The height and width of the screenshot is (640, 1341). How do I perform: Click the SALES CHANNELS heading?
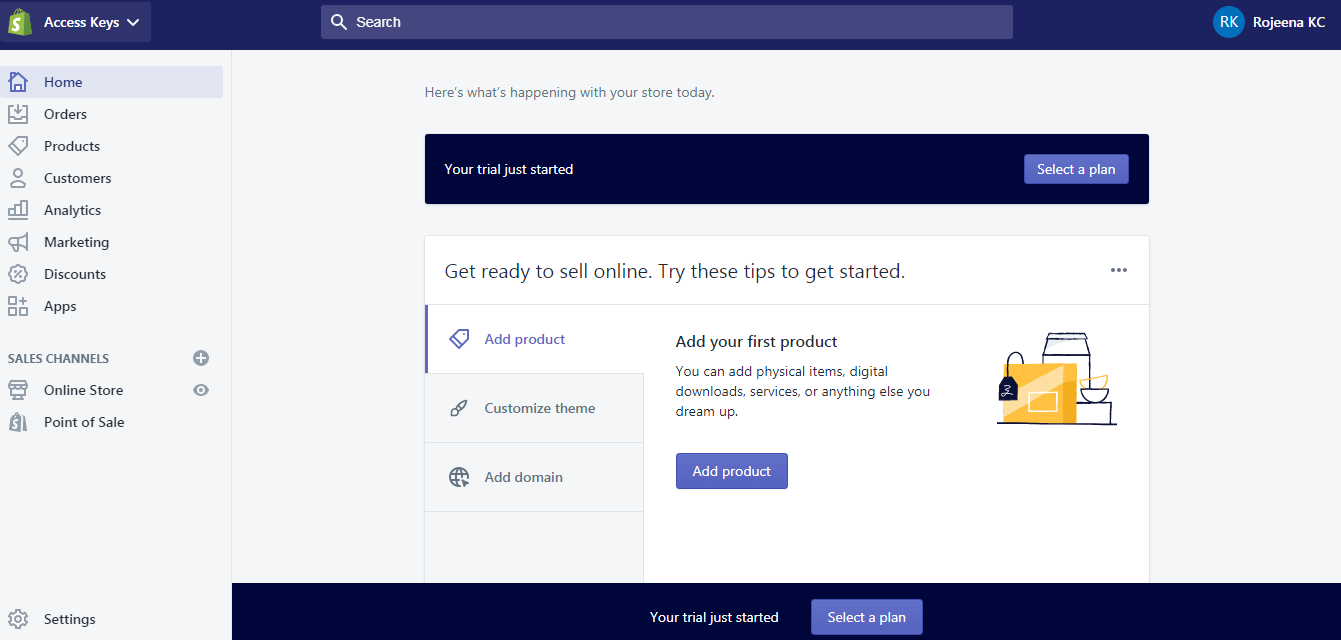click(x=59, y=358)
